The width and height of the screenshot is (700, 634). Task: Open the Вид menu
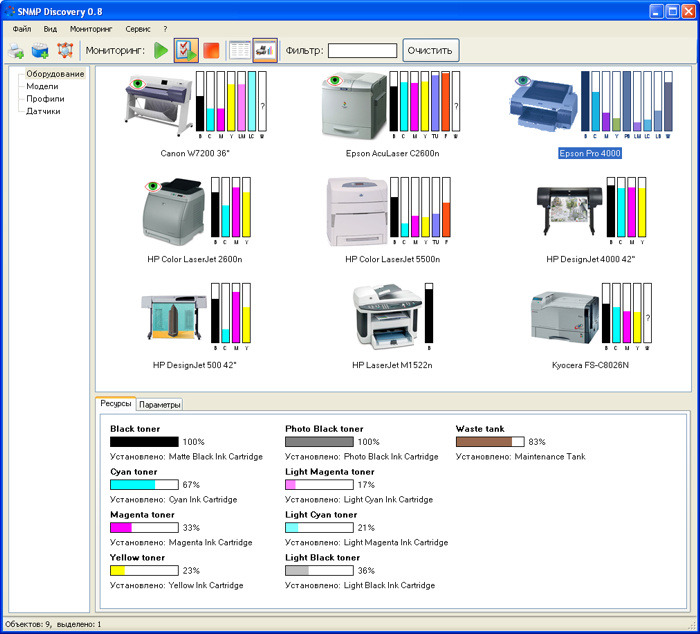click(x=50, y=29)
